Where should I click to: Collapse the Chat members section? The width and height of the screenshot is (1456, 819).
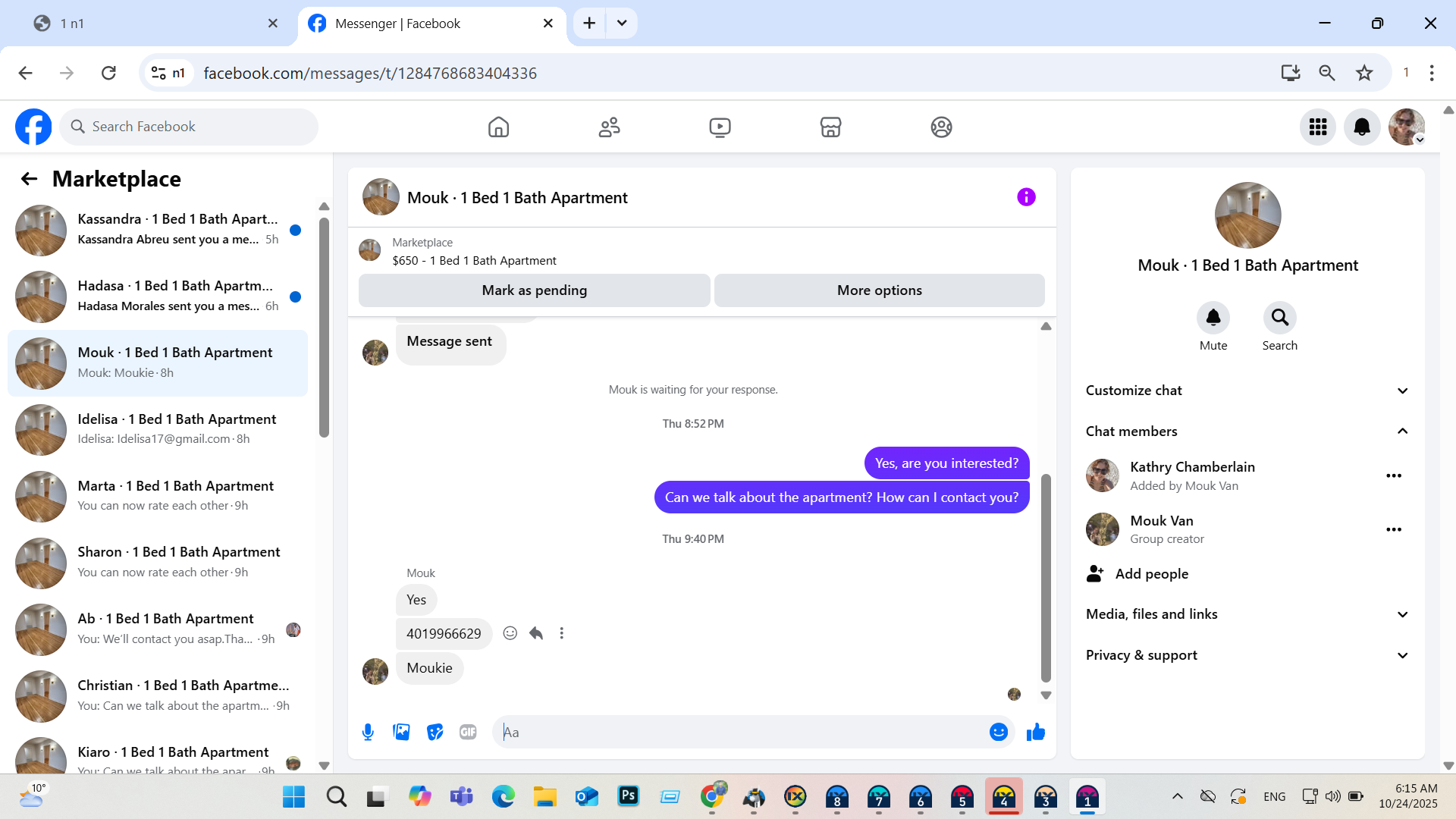coord(1247,431)
